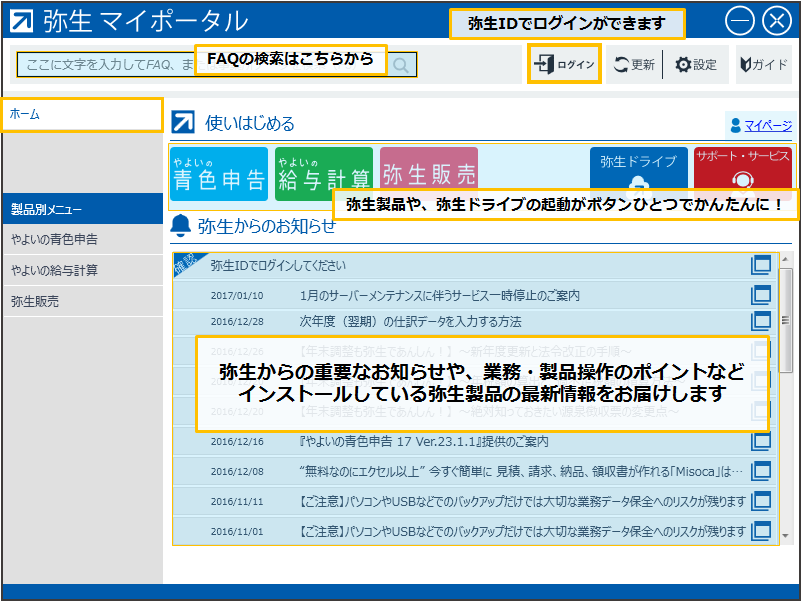This screenshot has height=601, width=801.
Task: Open the 1月のサーバーメンテナンス notice
Action: click(439, 295)
